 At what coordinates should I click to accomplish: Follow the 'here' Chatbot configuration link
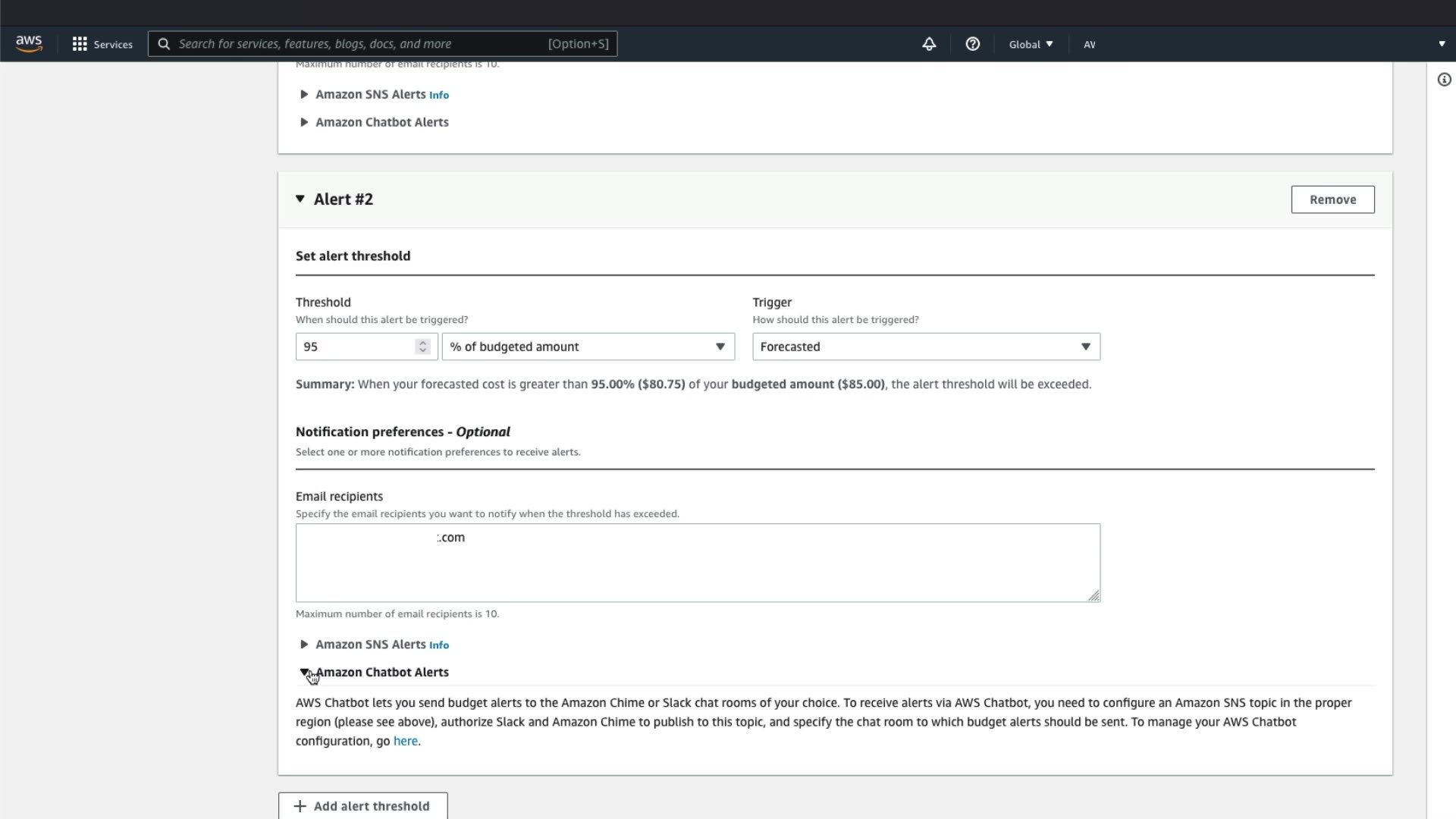405,741
